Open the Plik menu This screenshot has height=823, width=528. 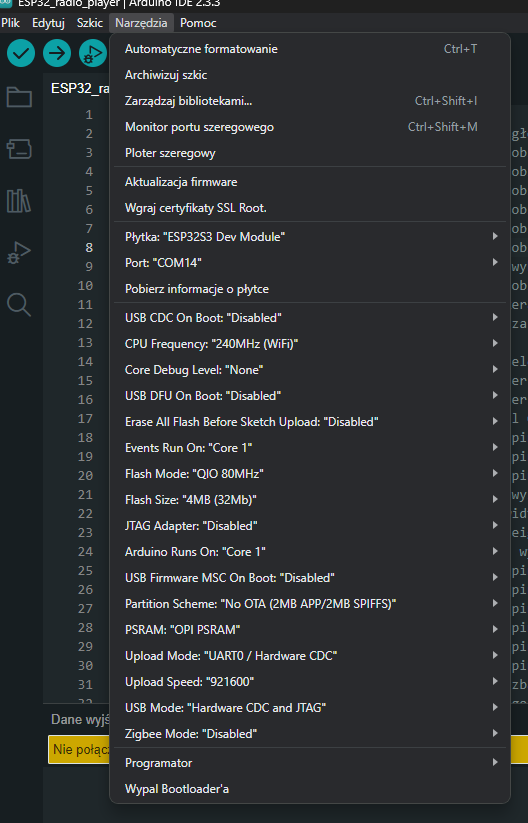tap(10, 23)
